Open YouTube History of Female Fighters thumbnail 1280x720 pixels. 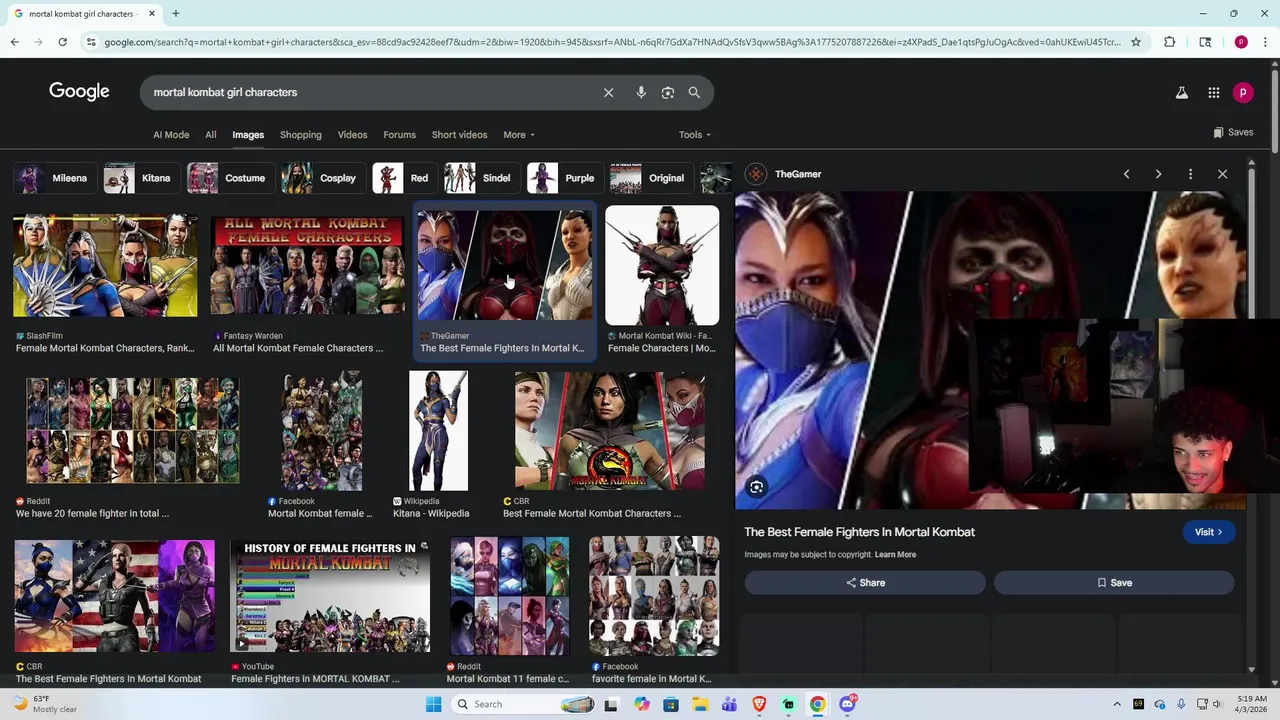(330, 596)
